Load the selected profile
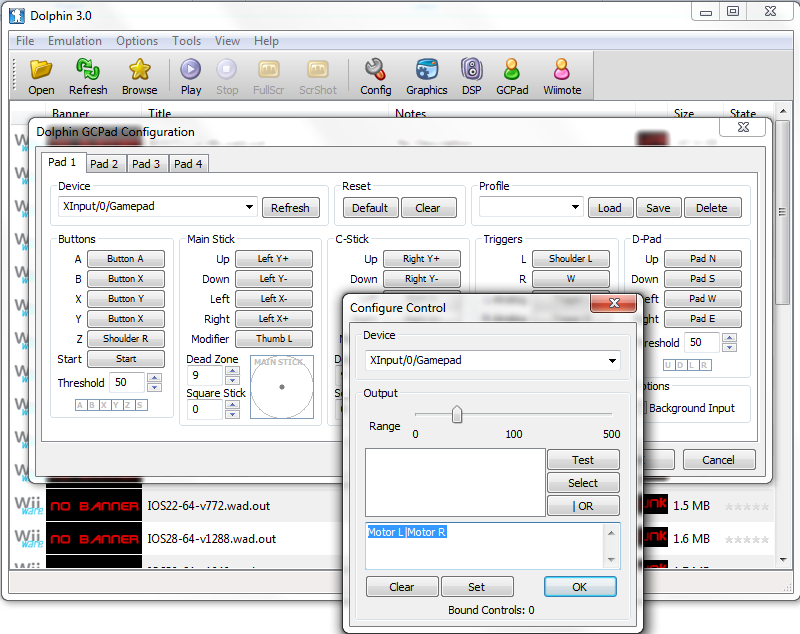Image resolution: width=800 pixels, height=634 pixels. tap(610, 208)
